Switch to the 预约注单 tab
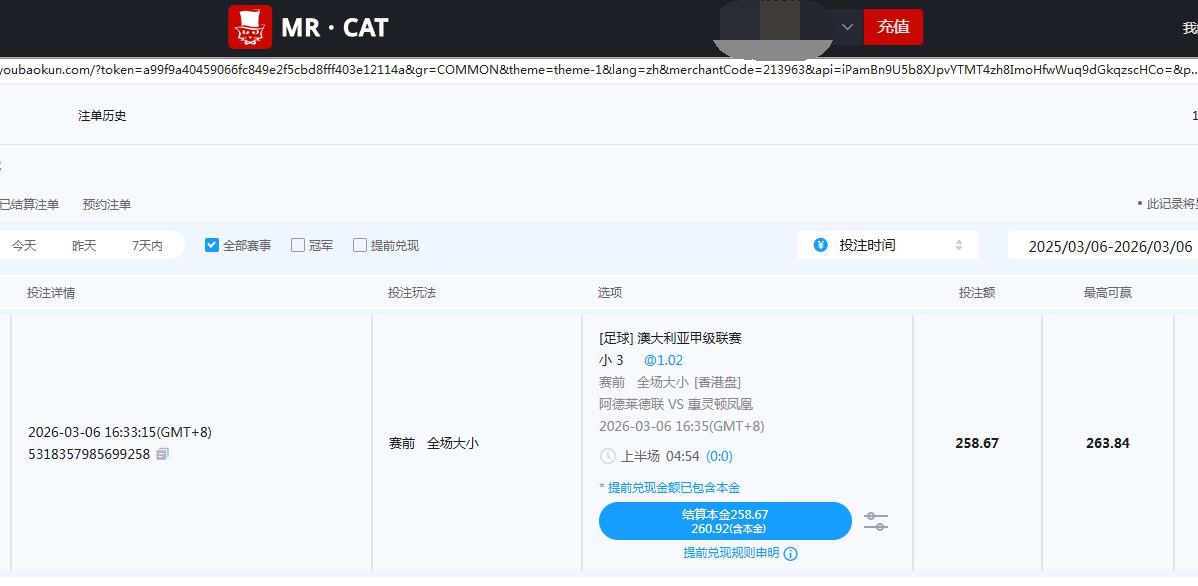 107,204
